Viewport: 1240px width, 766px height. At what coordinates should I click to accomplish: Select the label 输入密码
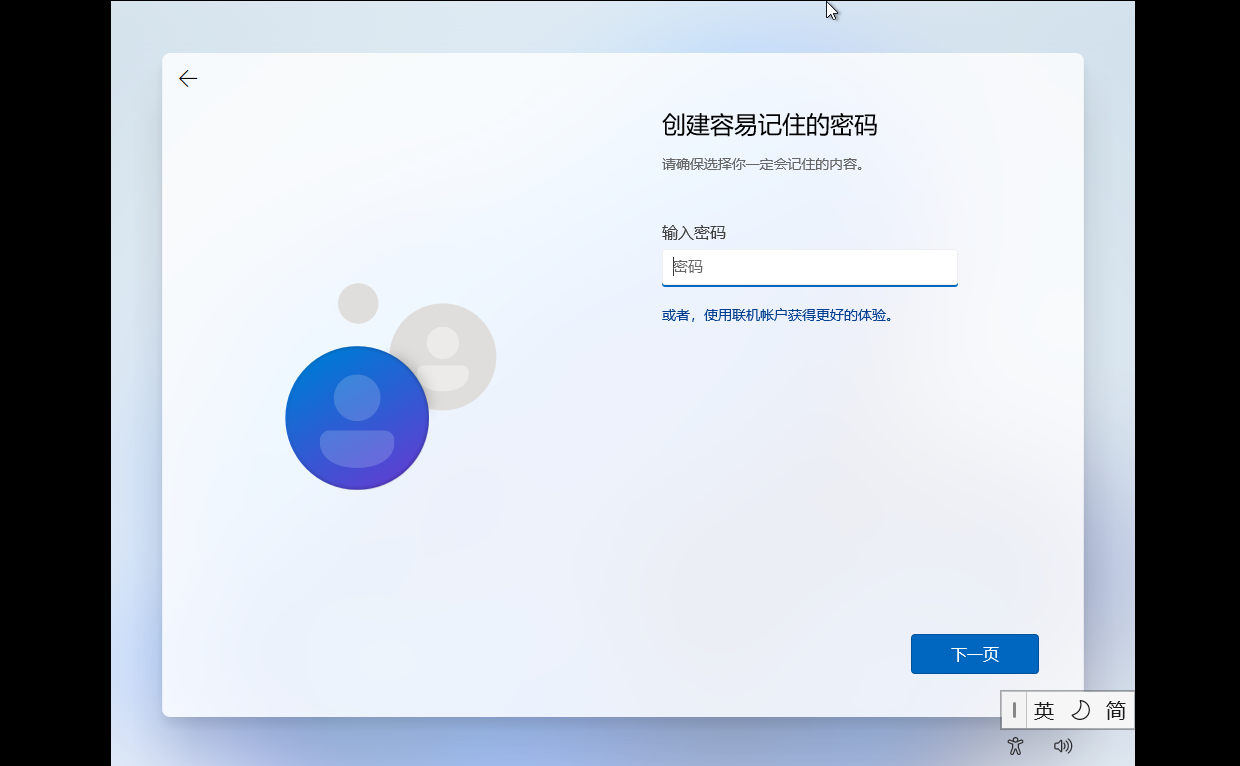pos(694,232)
